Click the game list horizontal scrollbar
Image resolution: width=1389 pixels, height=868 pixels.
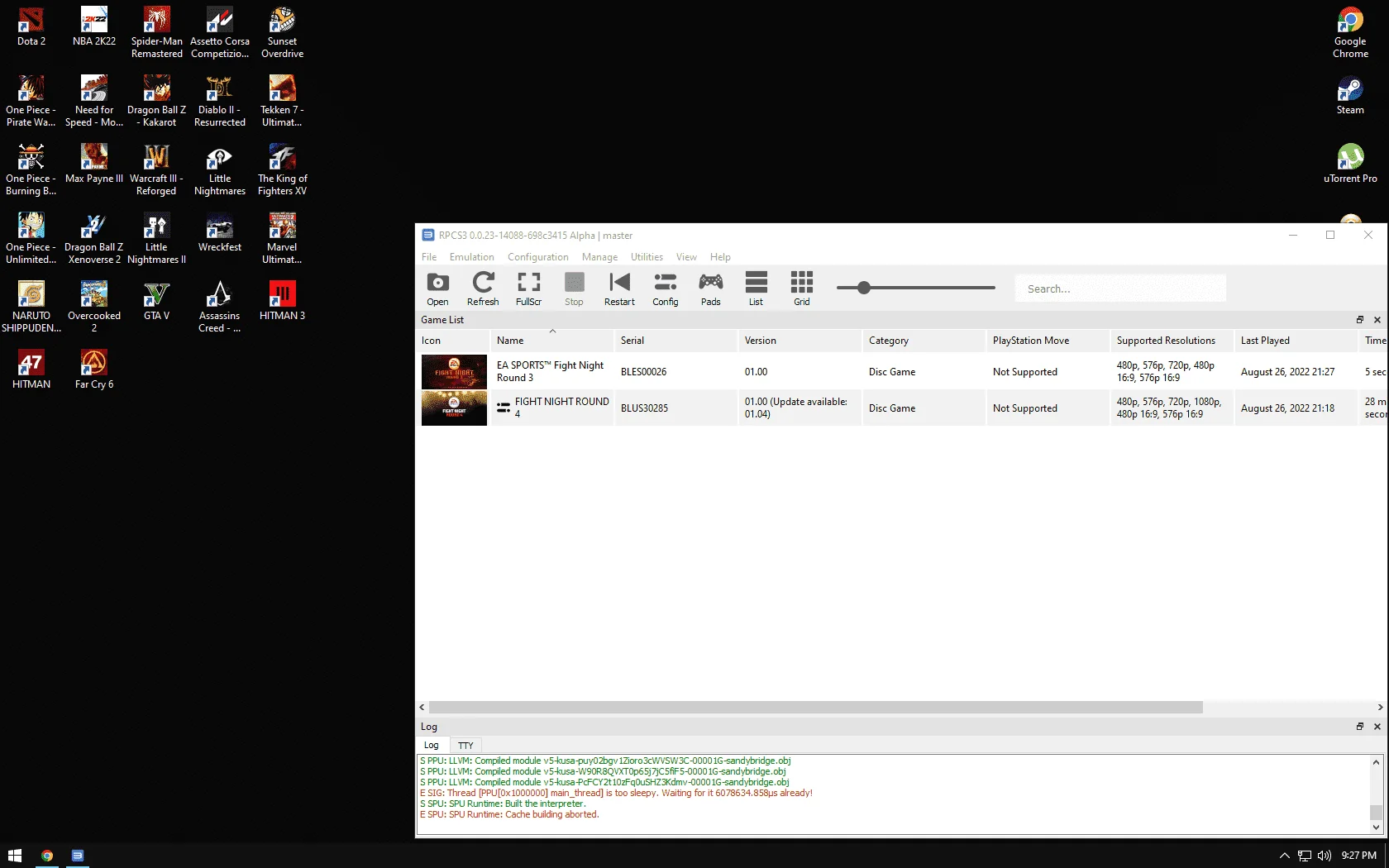pyautogui.click(x=816, y=708)
